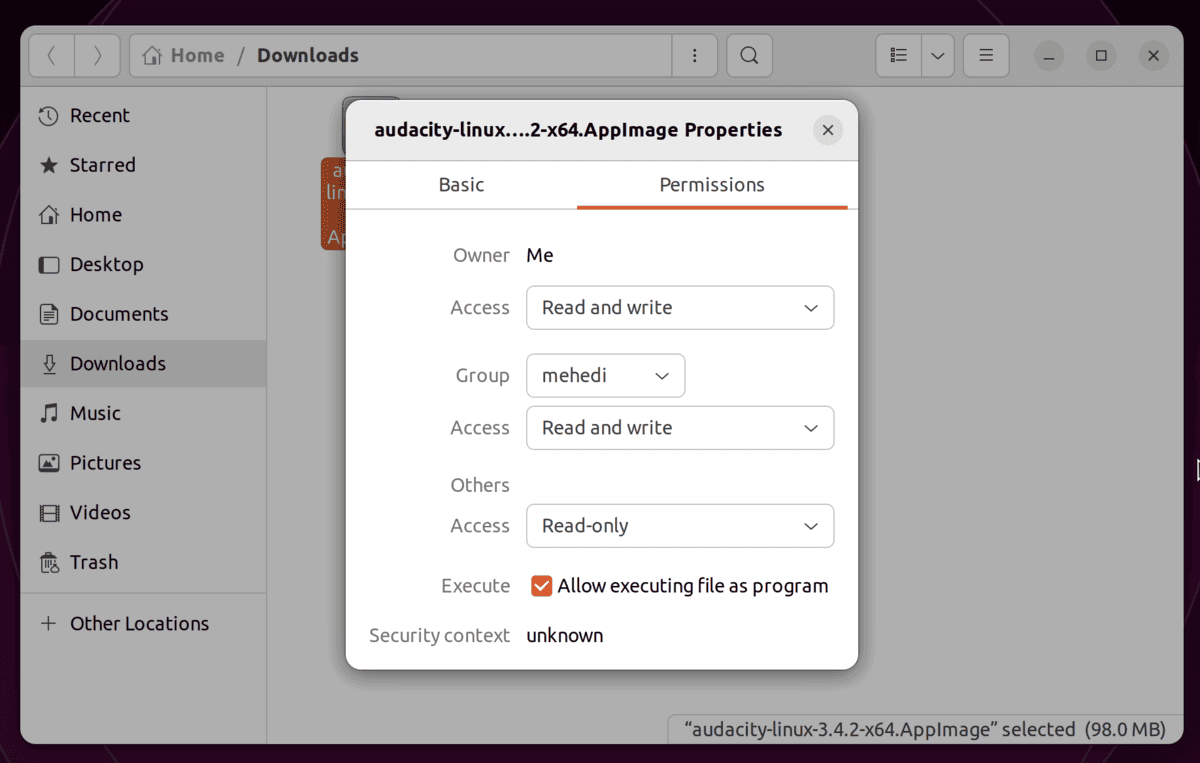Open Trash in the sidebar

pyautogui.click(x=143, y=562)
